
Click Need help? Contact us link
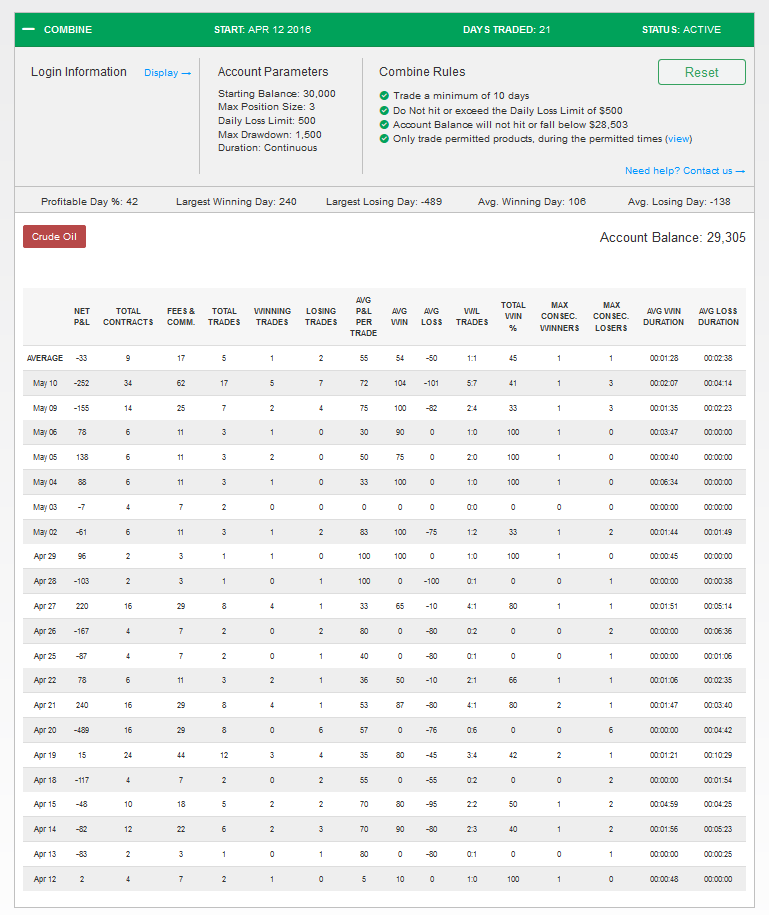coord(685,171)
